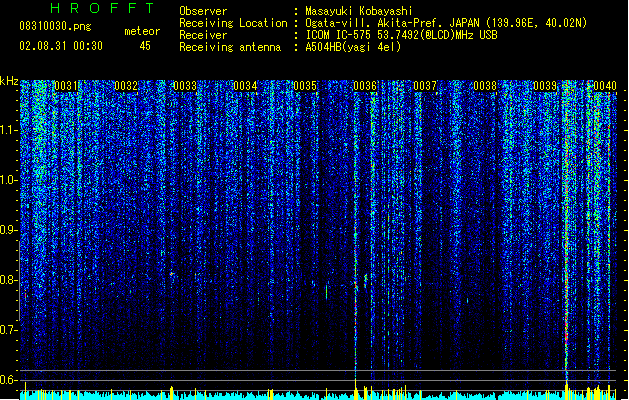The height and width of the screenshot is (400, 629).
Task: Click the HROFFT title text
Action: pyautogui.click(x=103, y=8)
